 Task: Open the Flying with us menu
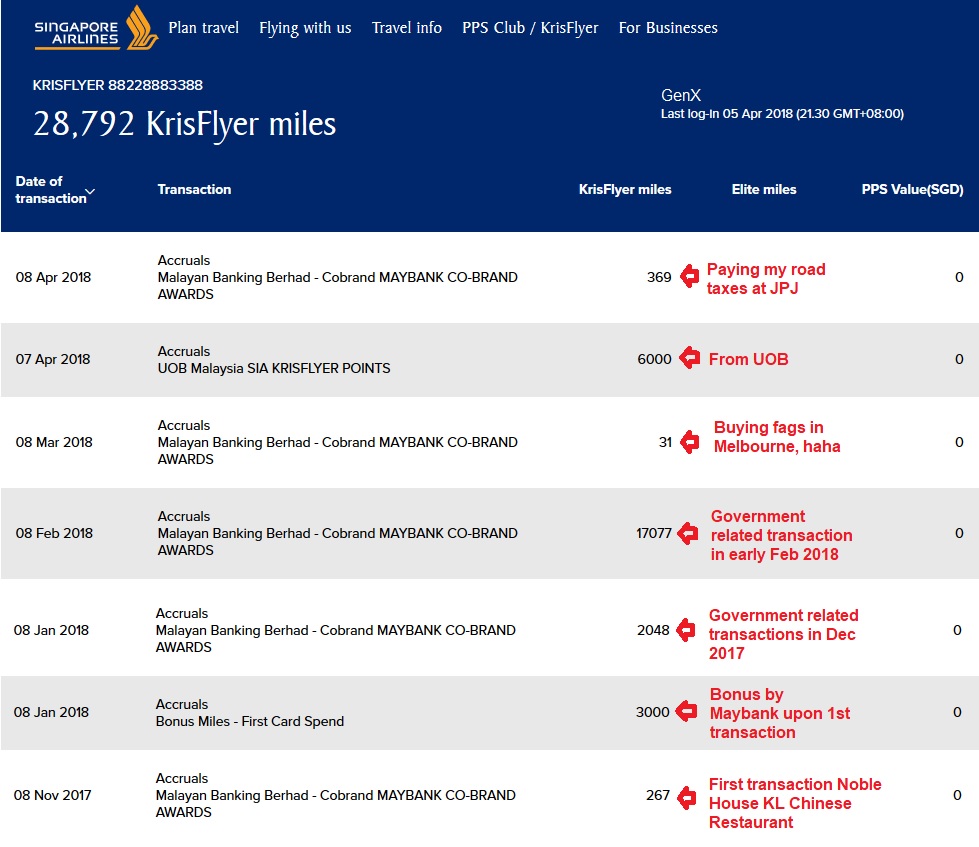tap(305, 28)
